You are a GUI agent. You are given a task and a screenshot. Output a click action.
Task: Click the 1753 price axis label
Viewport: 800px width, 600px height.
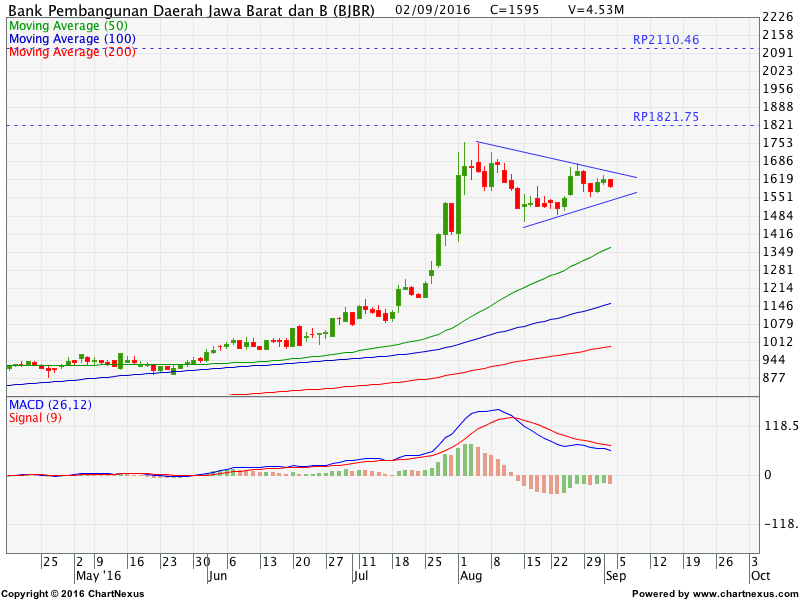pos(778,143)
